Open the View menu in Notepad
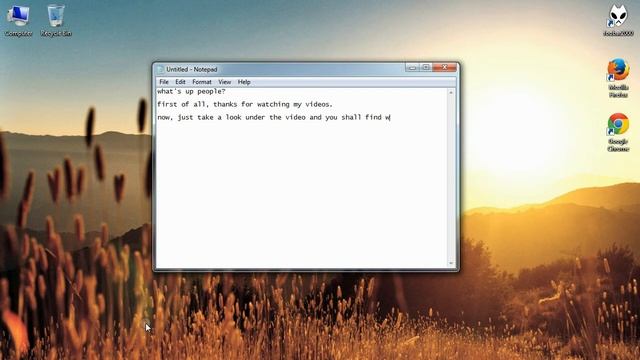The image size is (640, 360). [224, 82]
